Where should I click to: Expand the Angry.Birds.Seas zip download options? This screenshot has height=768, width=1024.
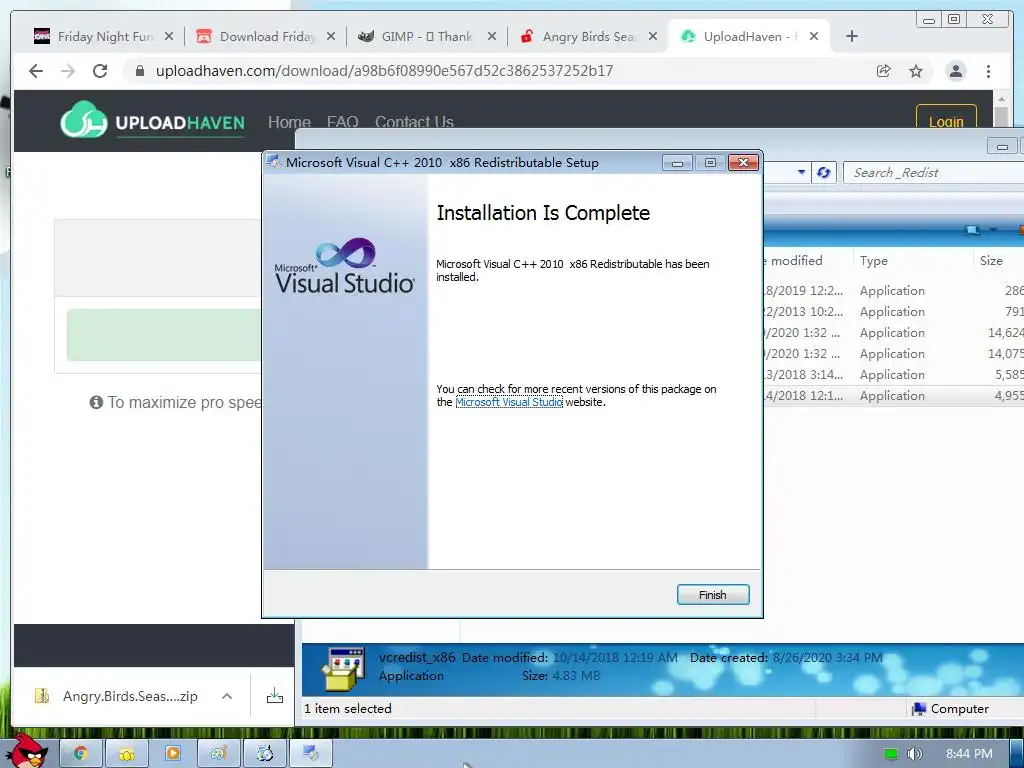point(227,696)
